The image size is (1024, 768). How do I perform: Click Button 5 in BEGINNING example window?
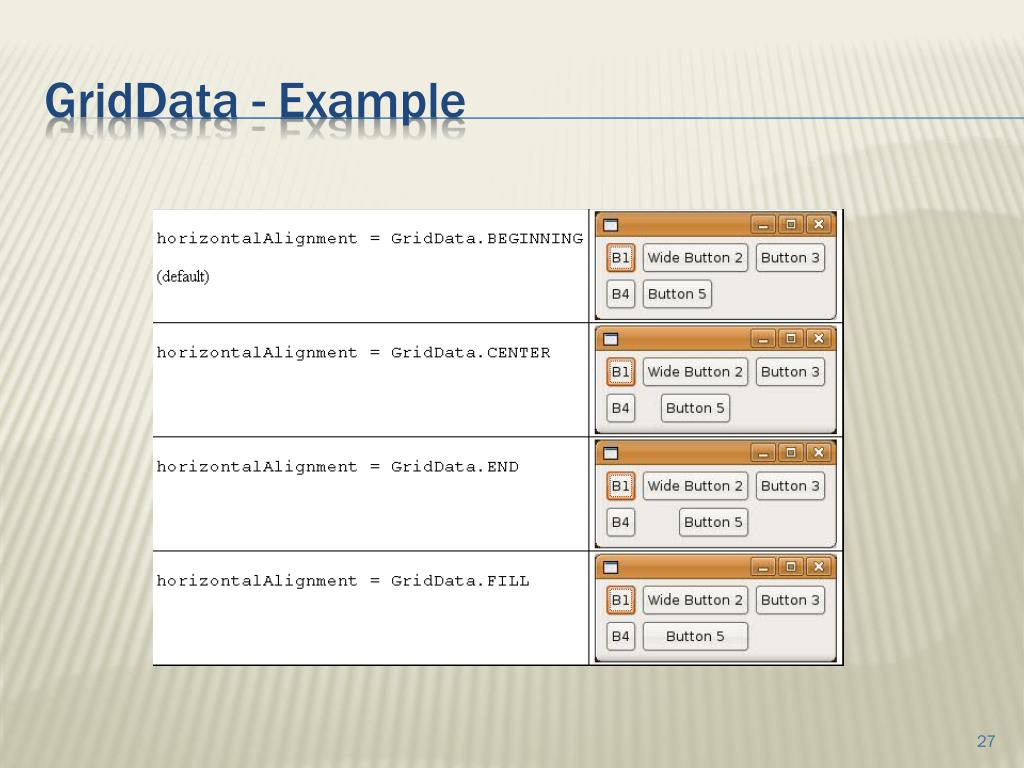coord(677,294)
